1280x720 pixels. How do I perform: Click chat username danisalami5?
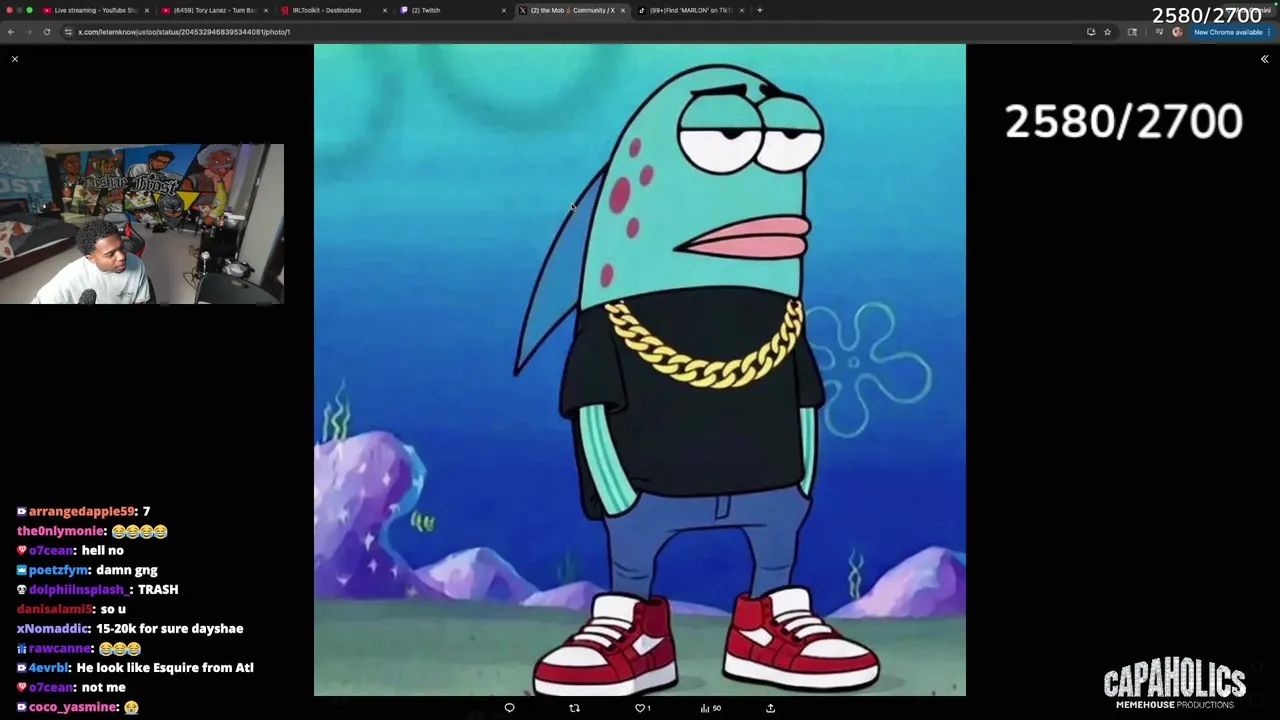(x=56, y=609)
